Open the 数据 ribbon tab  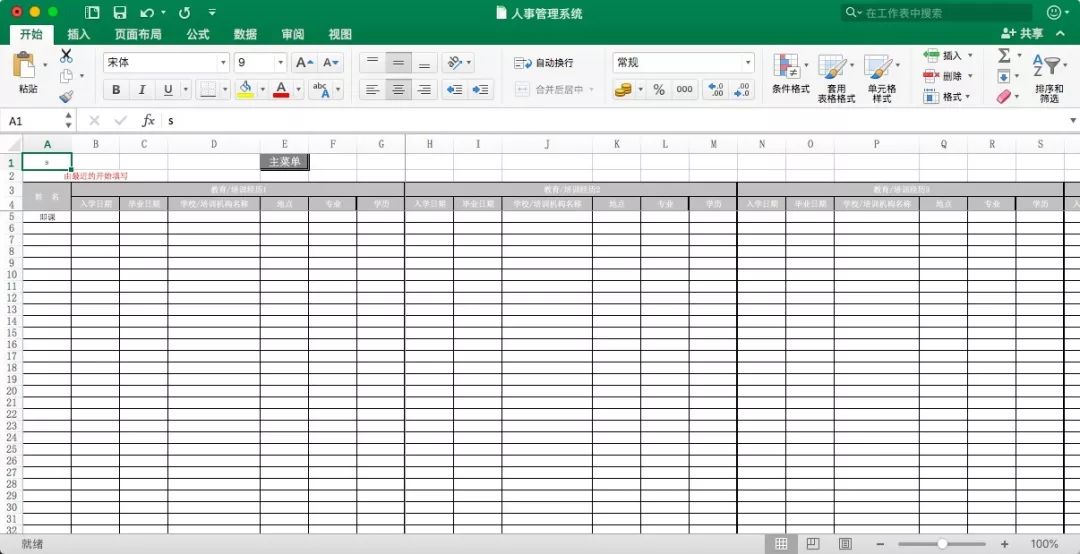[245, 34]
